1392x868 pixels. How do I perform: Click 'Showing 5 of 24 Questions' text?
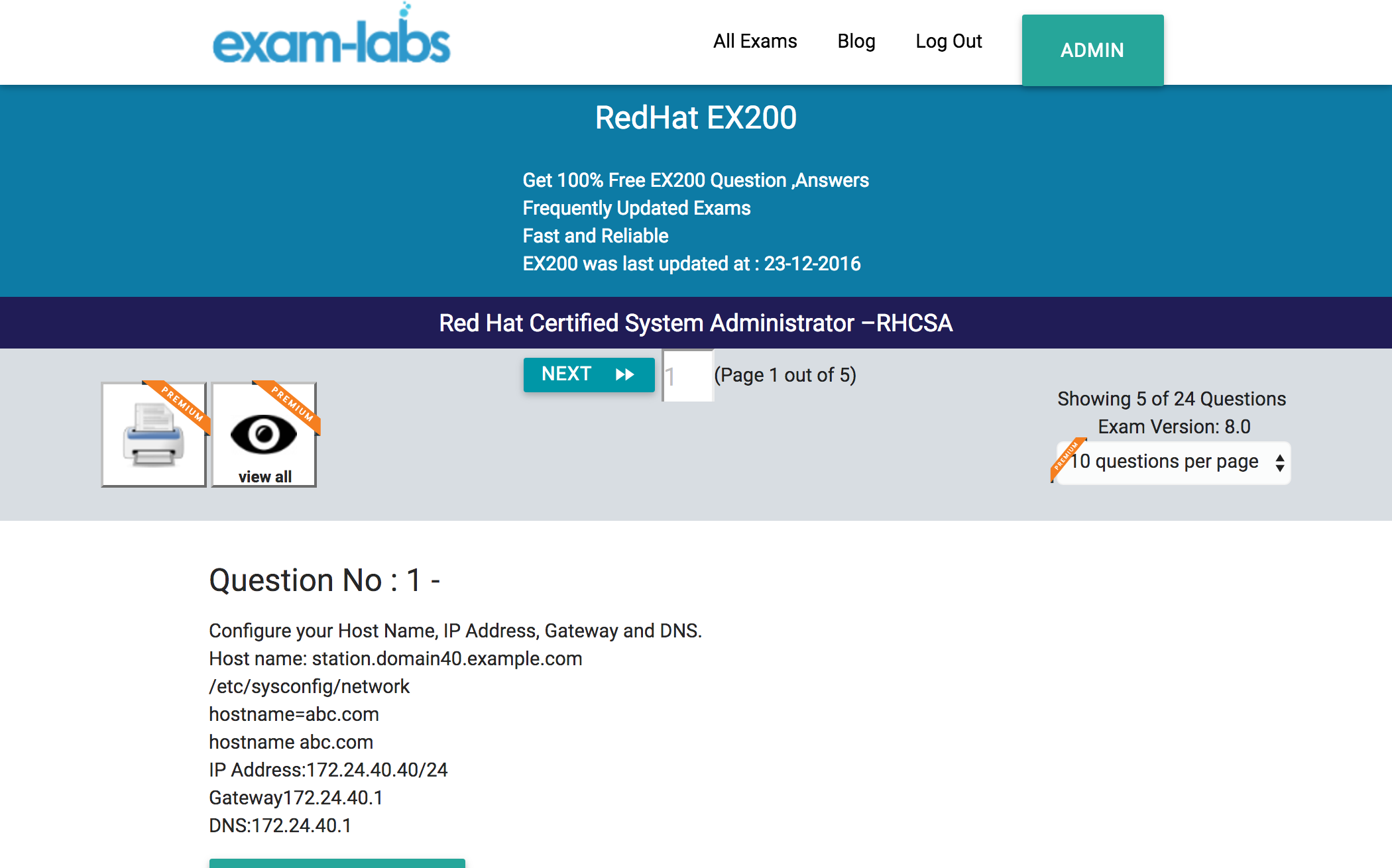tap(1171, 399)
